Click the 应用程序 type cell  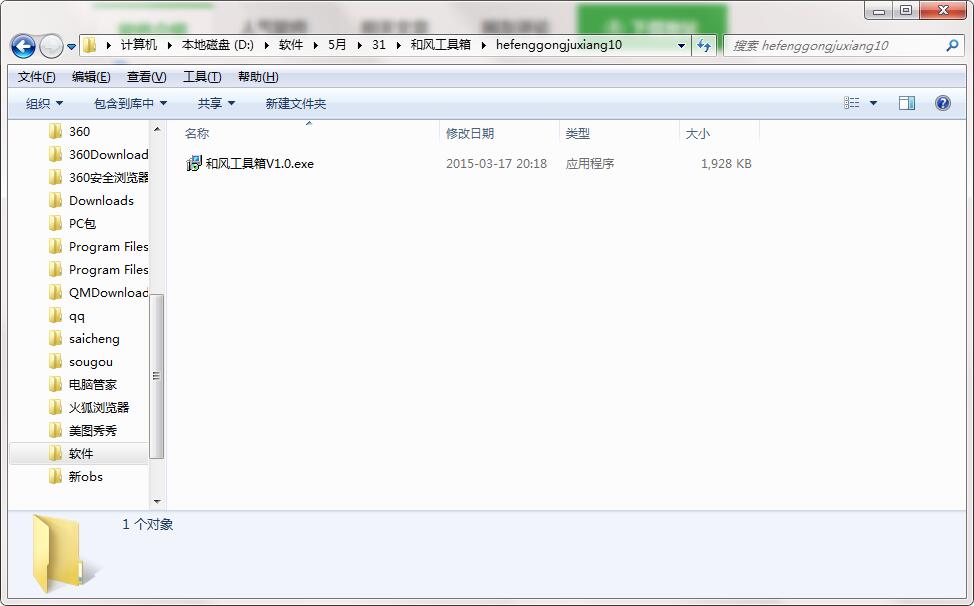(589, 164)
